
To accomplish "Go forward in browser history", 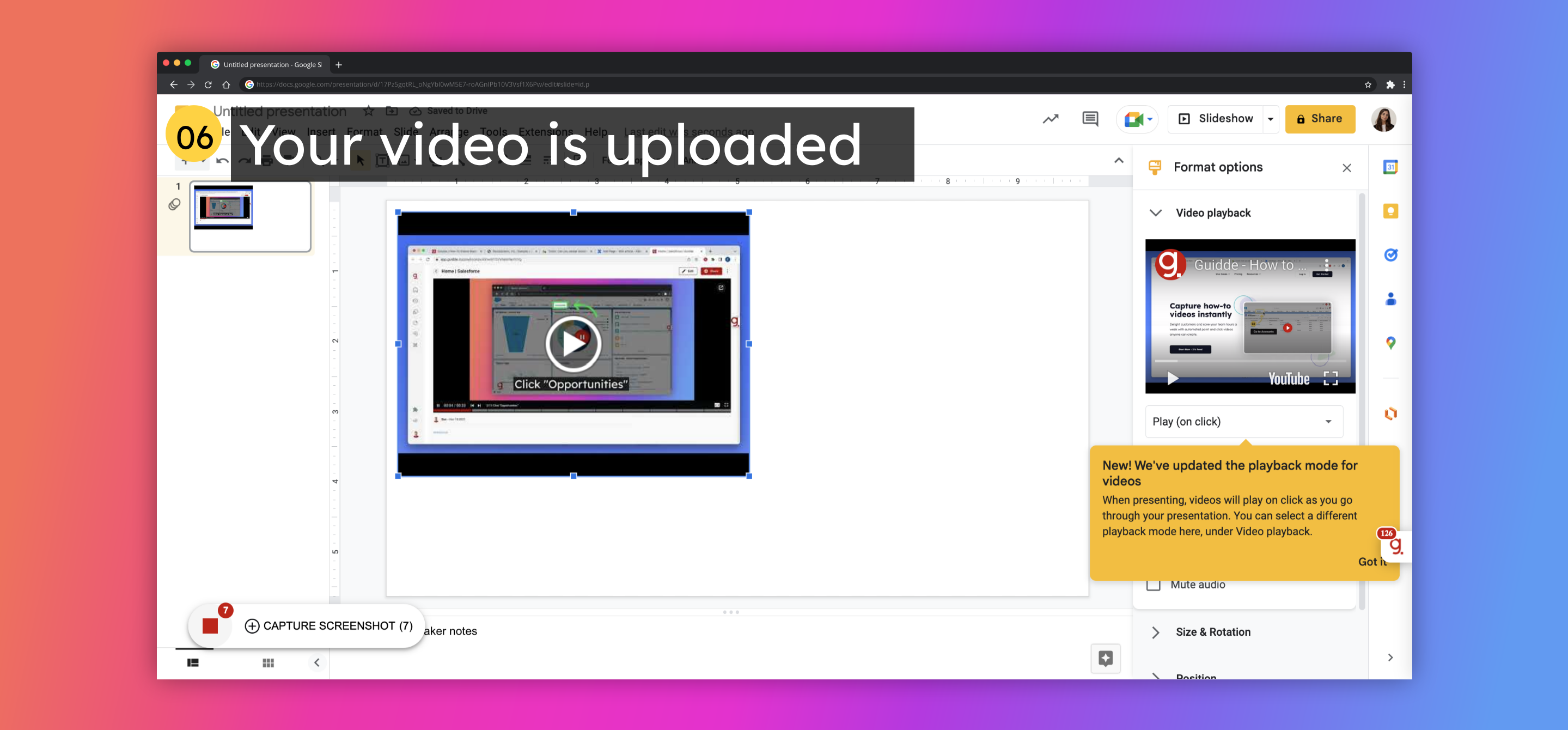I will [191, 84].
